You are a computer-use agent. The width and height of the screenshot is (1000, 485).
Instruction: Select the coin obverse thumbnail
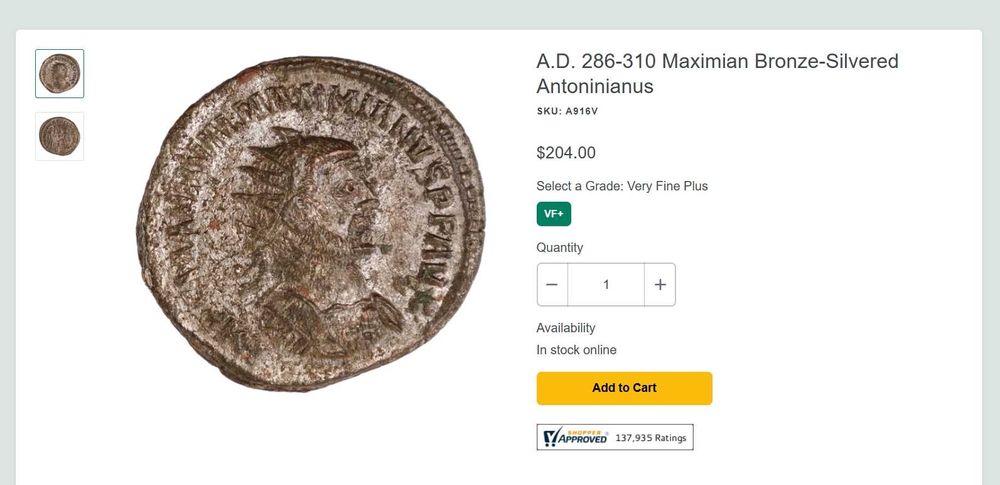click(60, 73)
